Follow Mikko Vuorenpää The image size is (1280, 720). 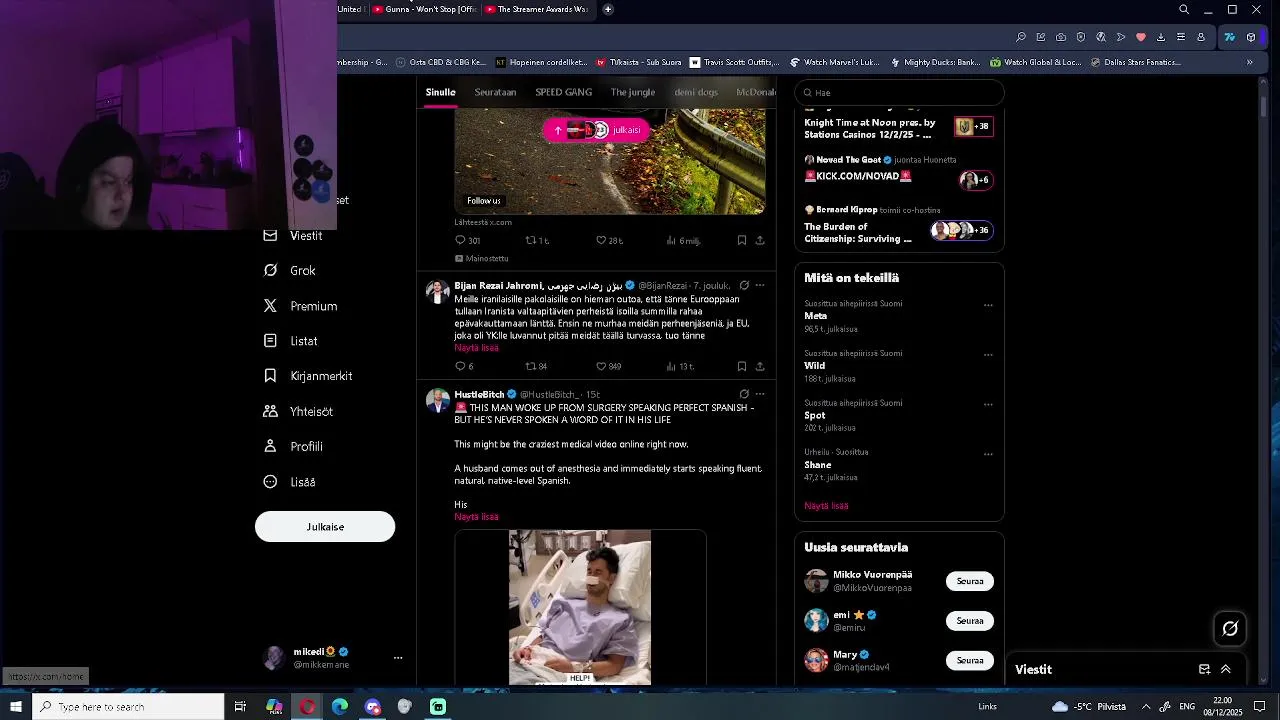970,581
